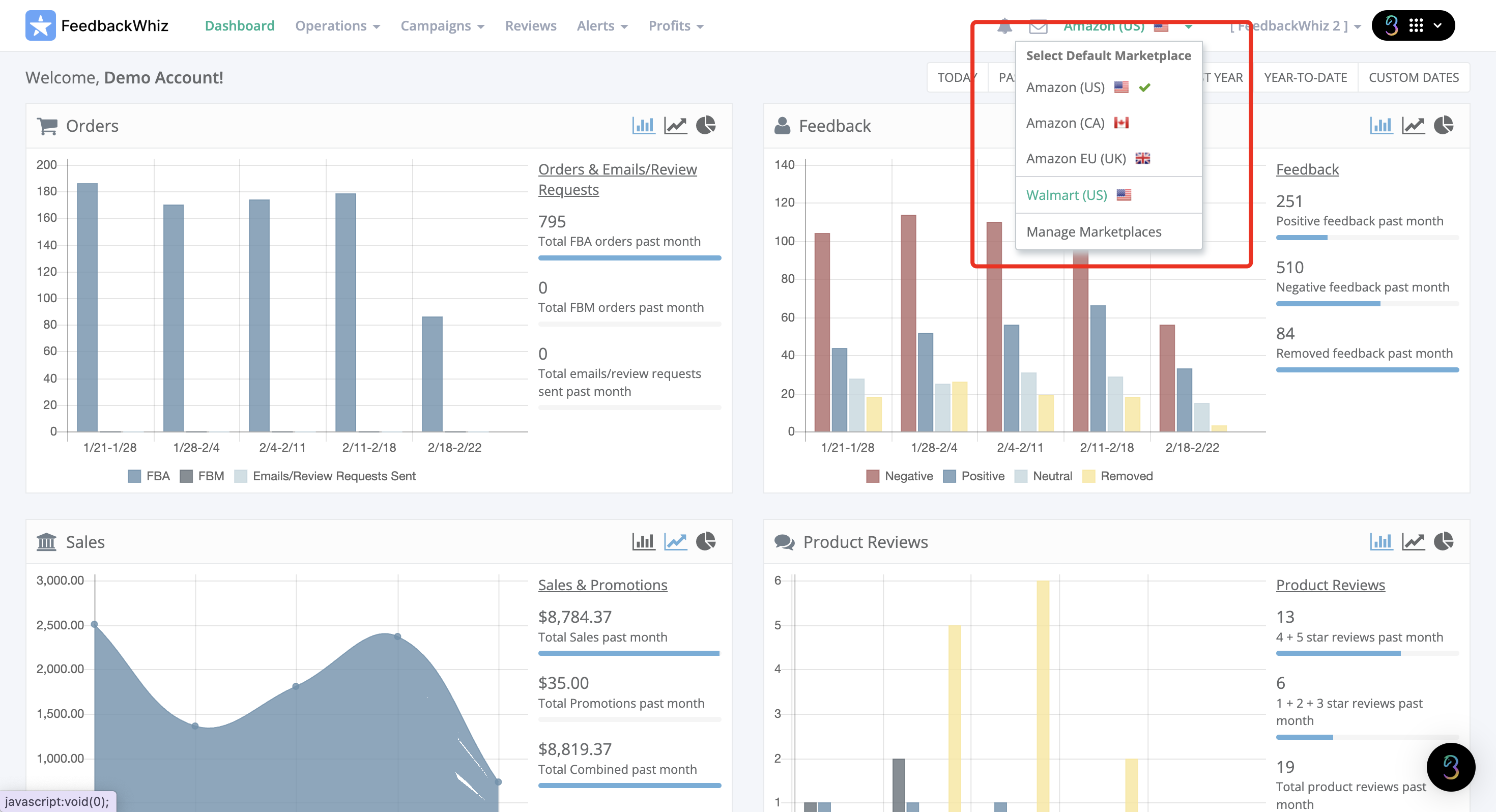Click the Orders shopping cart icon
The image size is (1496, 812).
pyautogui.click(x=47, y=126)
